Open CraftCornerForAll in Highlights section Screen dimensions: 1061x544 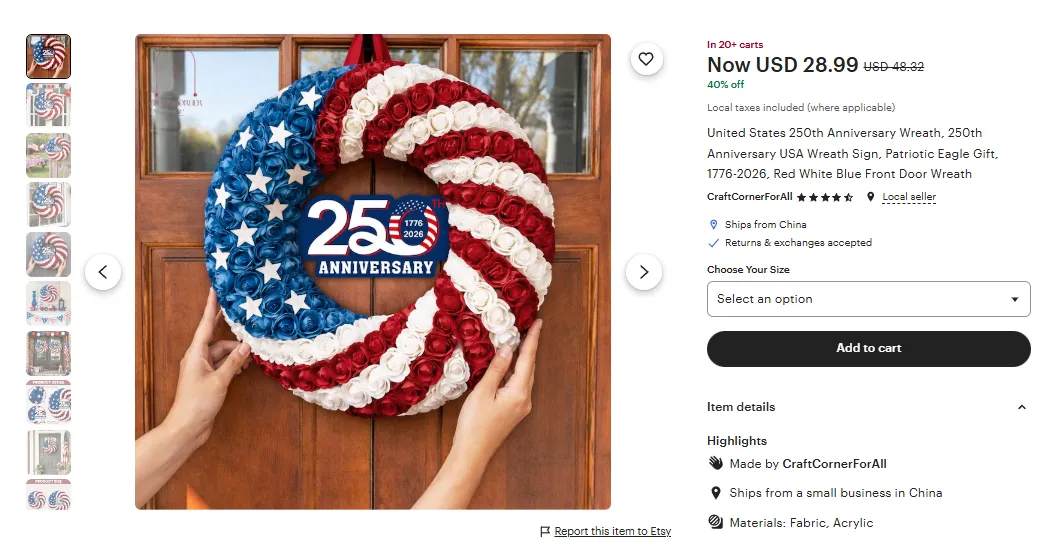834,463
